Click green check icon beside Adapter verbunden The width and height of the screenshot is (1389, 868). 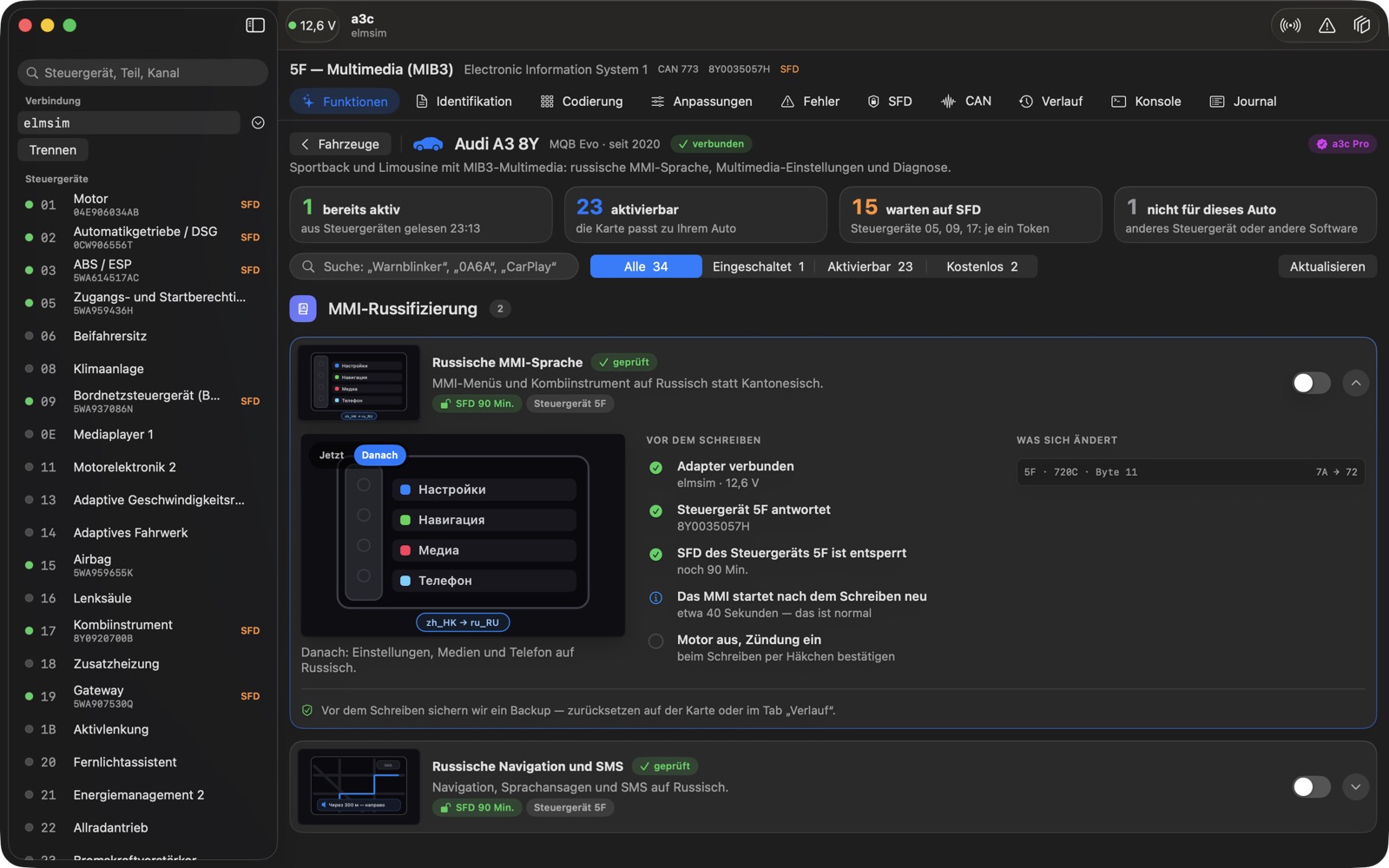point(656,468)
